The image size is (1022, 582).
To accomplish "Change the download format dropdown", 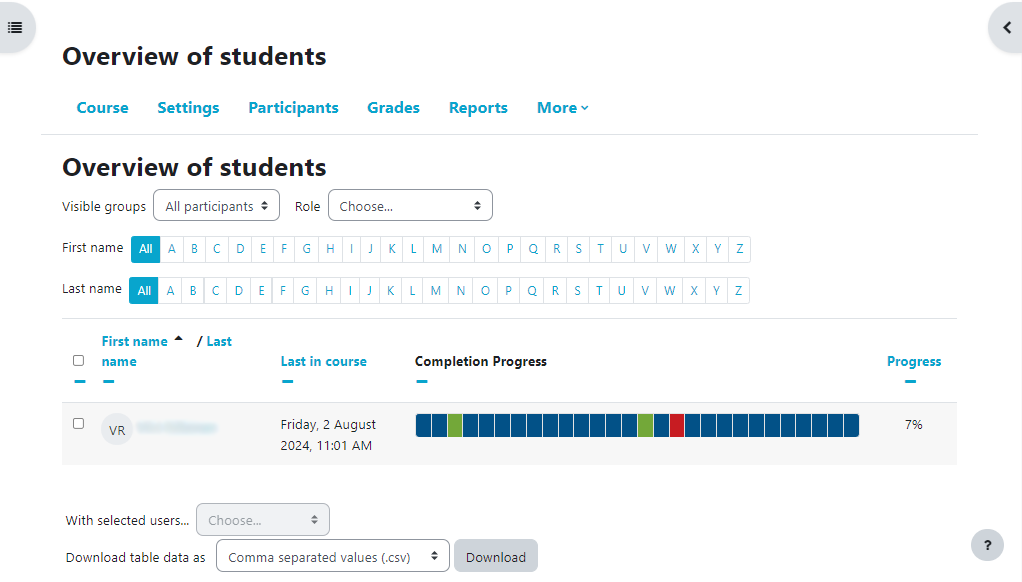I will pyautogui.click(x=332, y=556).
